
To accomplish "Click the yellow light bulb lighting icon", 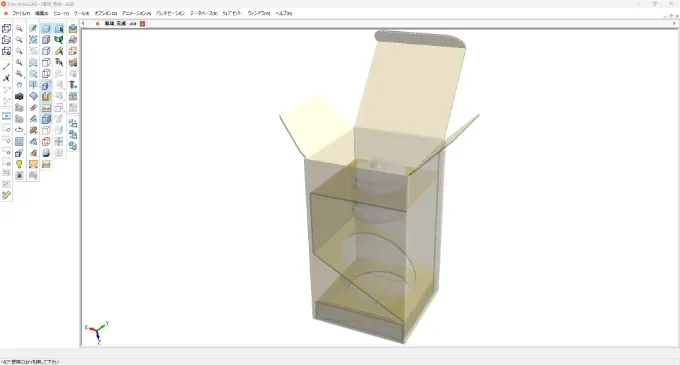I will (19, 164).
